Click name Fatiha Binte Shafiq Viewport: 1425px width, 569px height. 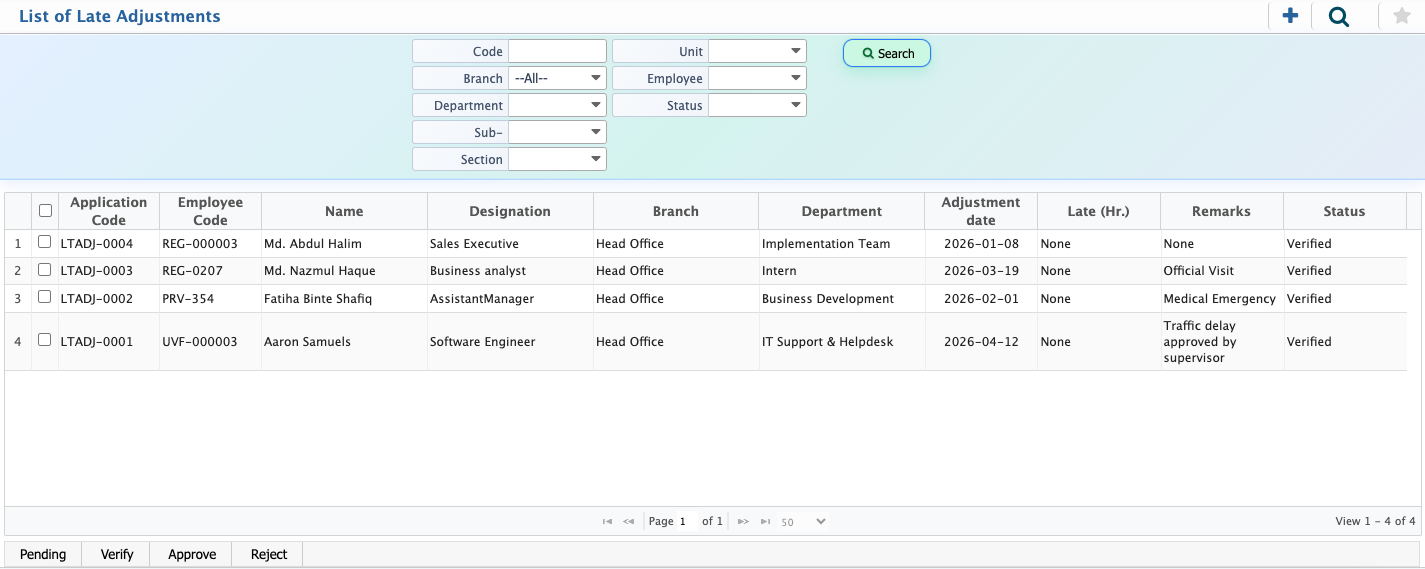(318, 299)
